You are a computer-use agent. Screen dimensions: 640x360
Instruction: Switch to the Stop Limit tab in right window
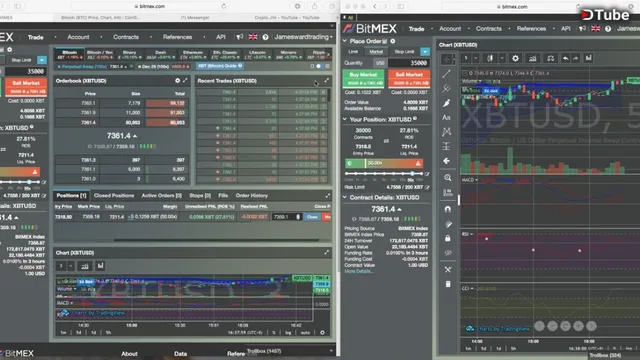(x=404, y=52)
